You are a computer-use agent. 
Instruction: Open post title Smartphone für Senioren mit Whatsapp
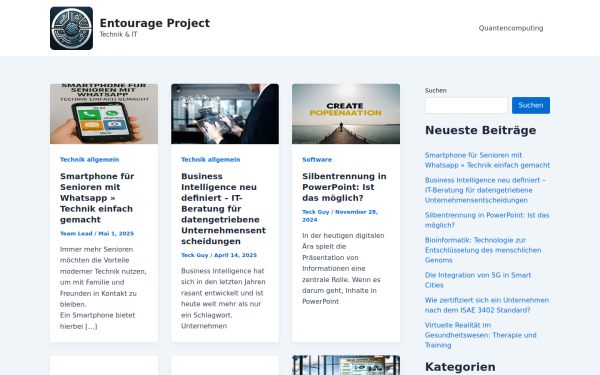[97, 198]
